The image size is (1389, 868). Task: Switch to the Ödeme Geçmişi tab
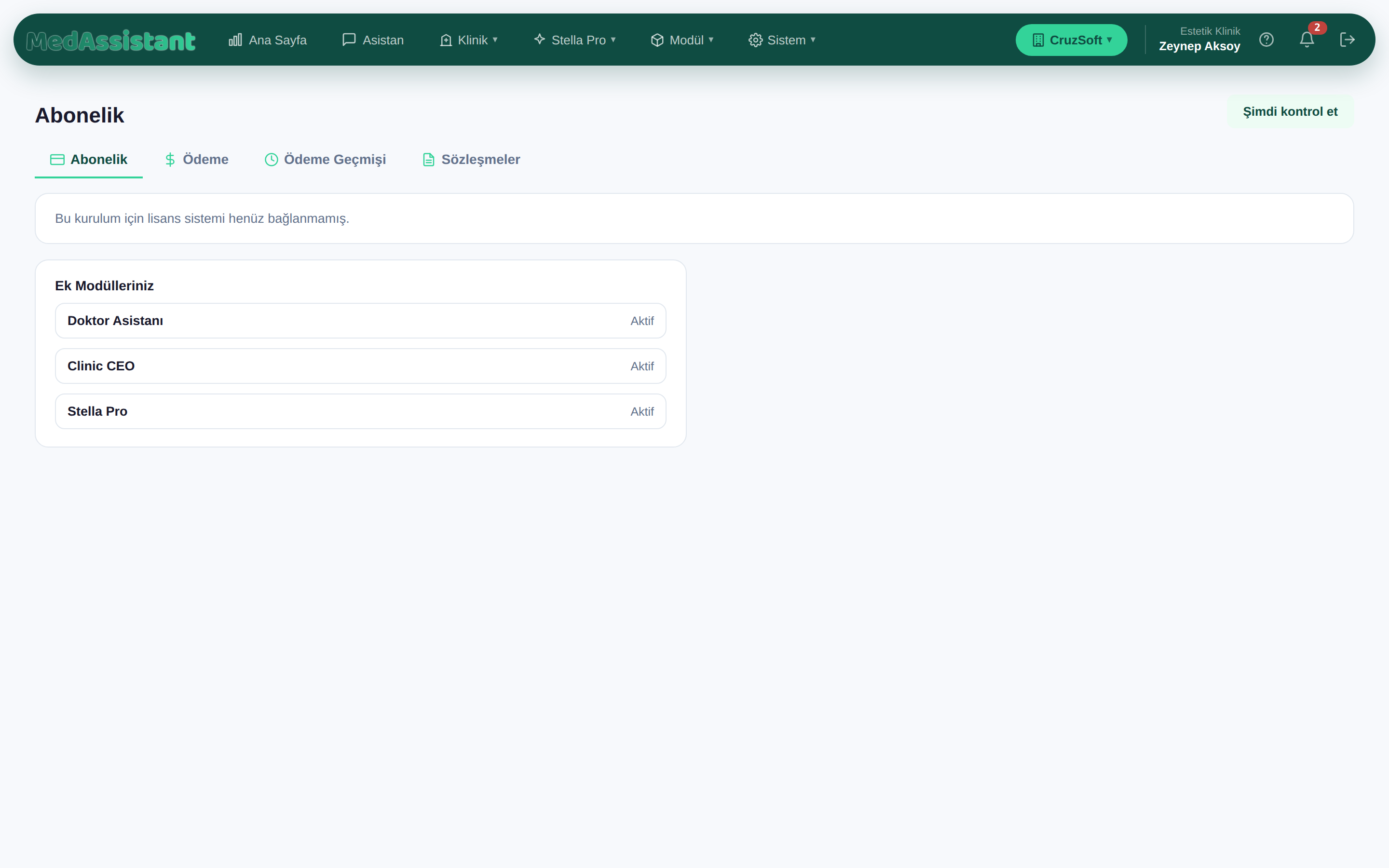[326, 160]
